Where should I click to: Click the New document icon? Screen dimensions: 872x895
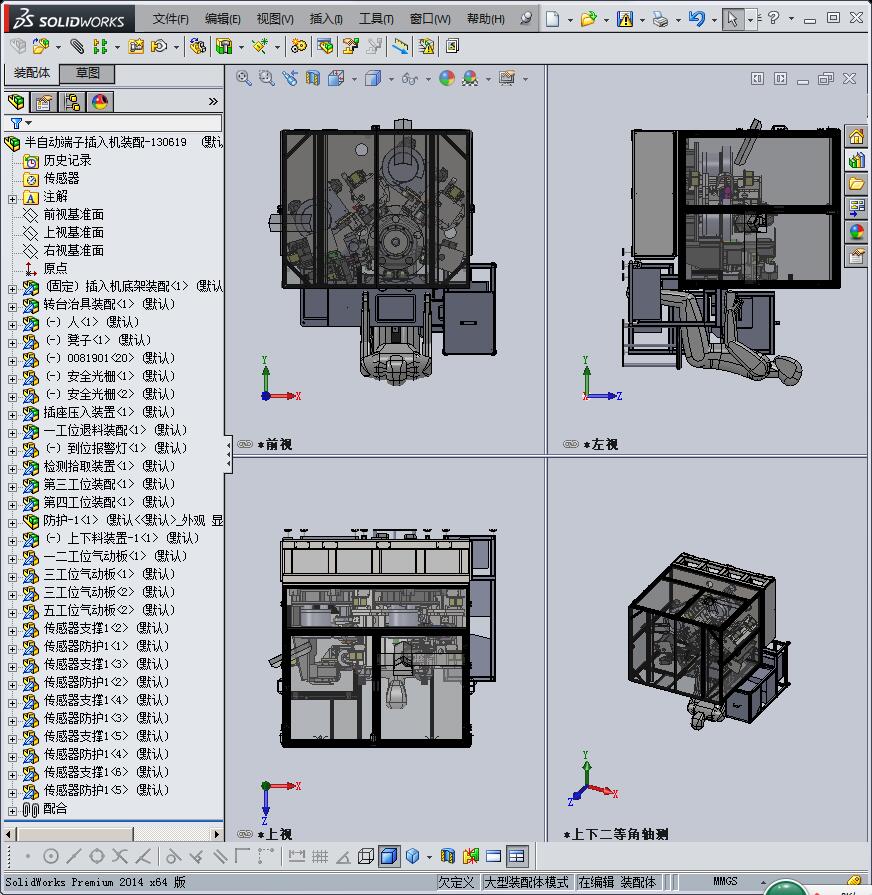click(x=553, y=19)
